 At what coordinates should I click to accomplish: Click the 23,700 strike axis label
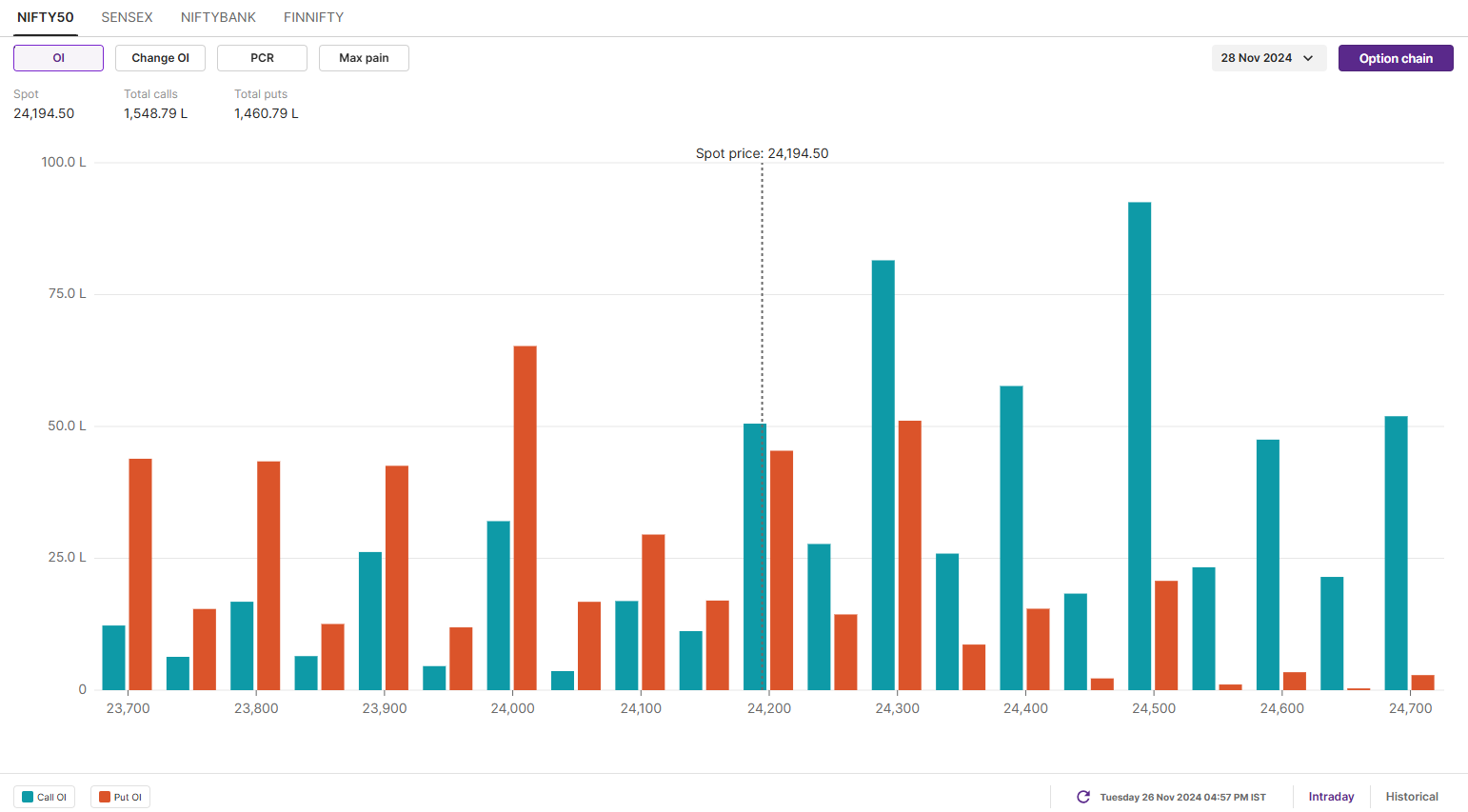click(x=128, y=708)
